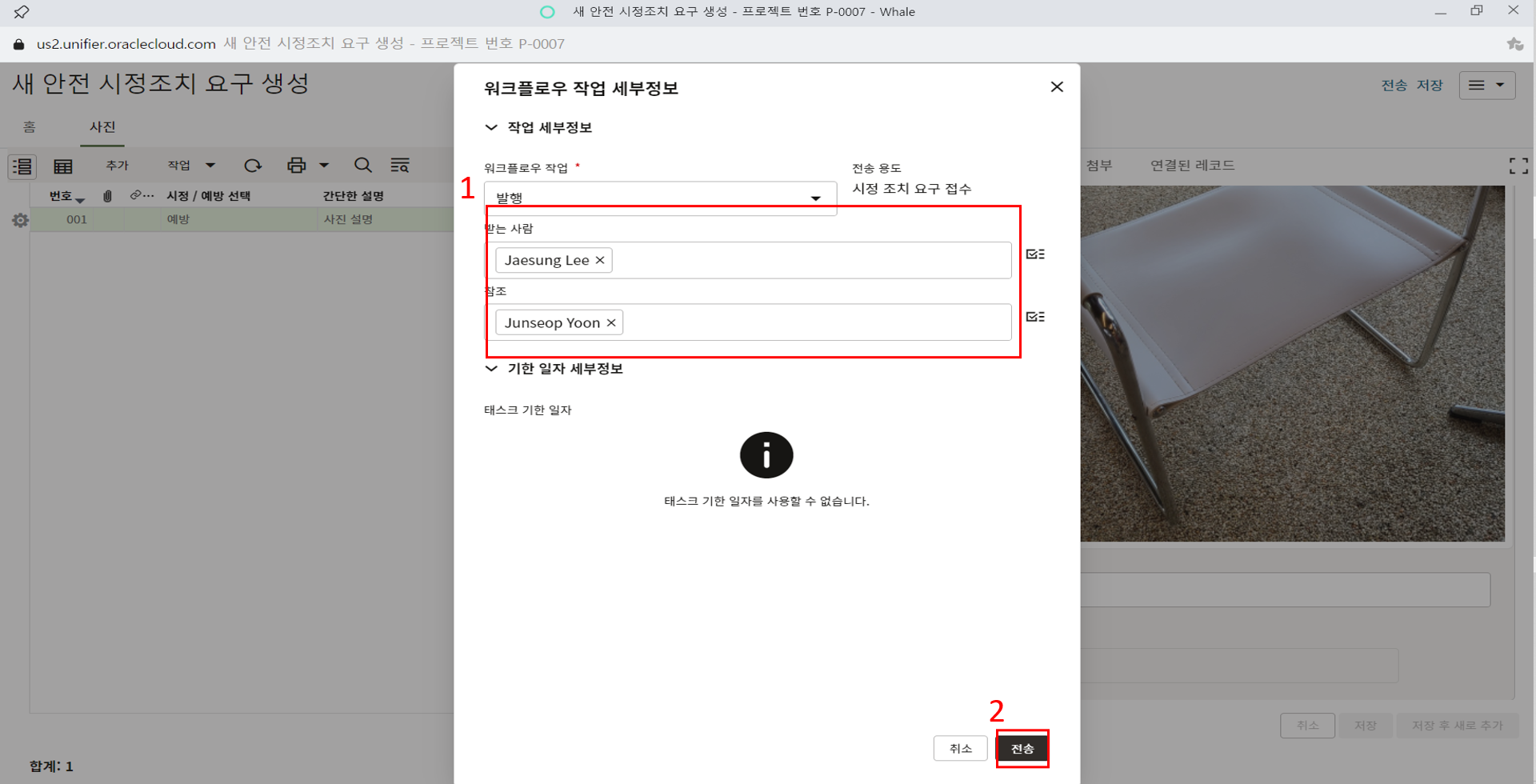Open the 워크플로우 작업 dropdown showing 발행
The height and width of the screenshot is (784, 1536).
coord(660,198)
